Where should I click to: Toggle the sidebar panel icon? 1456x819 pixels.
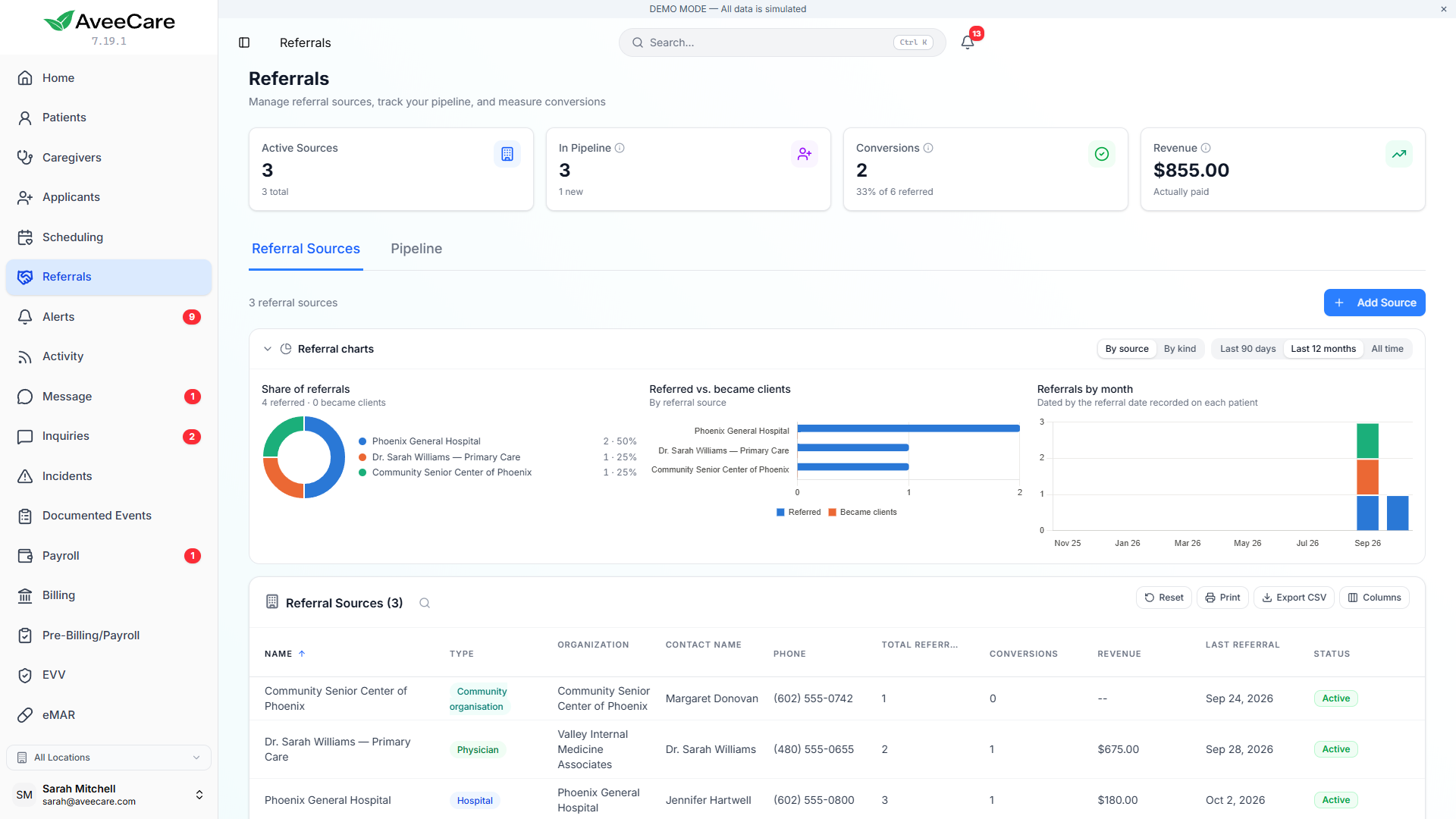(244, 42)
